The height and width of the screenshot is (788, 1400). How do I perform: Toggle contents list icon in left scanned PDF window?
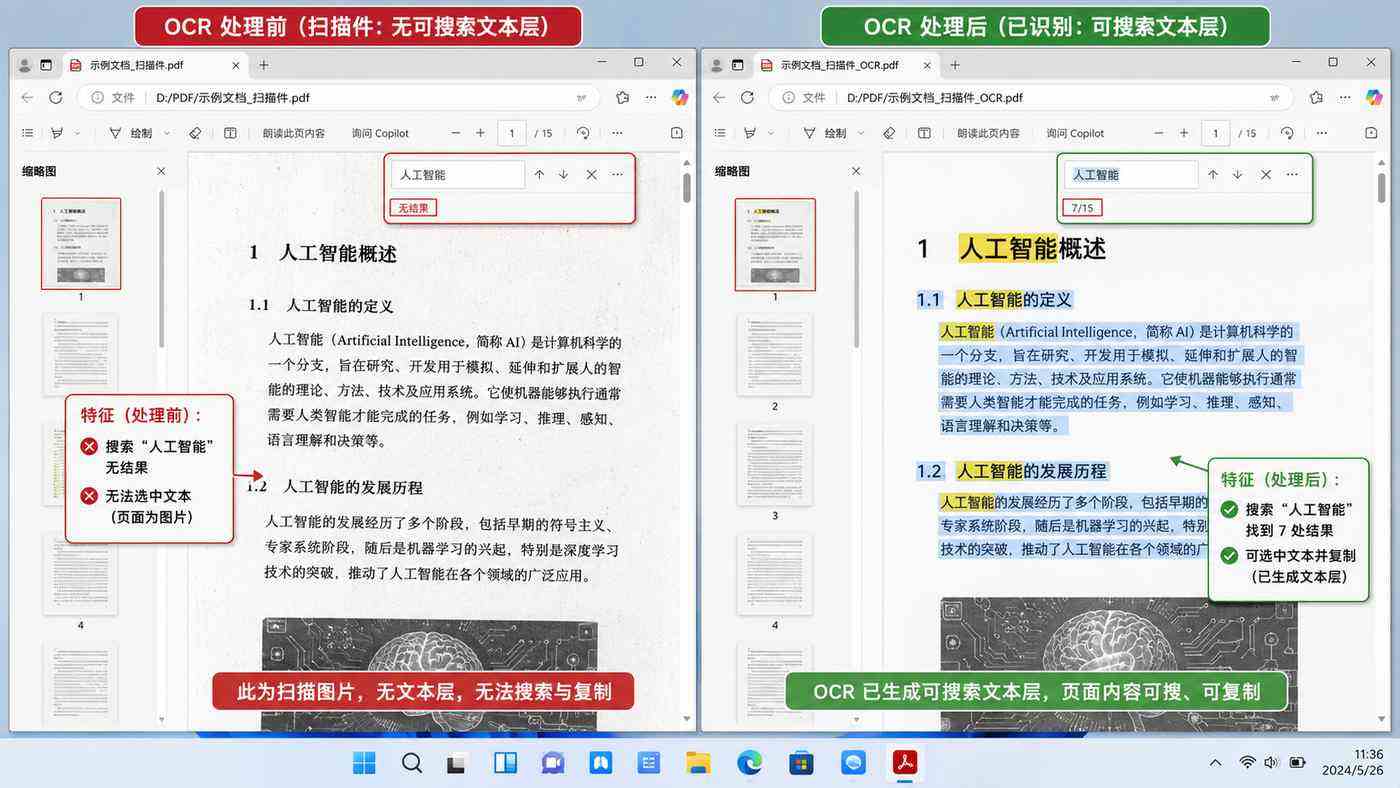[27, 133]
